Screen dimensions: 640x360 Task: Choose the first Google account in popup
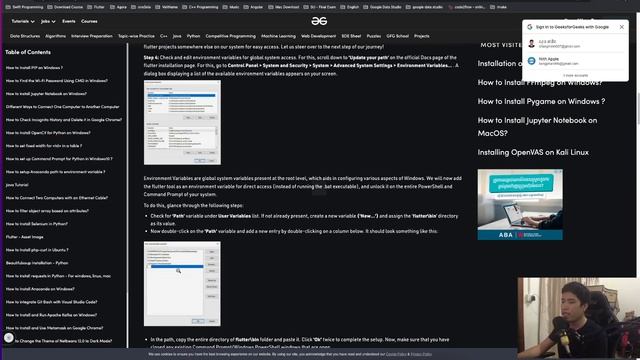click(575, 44)
